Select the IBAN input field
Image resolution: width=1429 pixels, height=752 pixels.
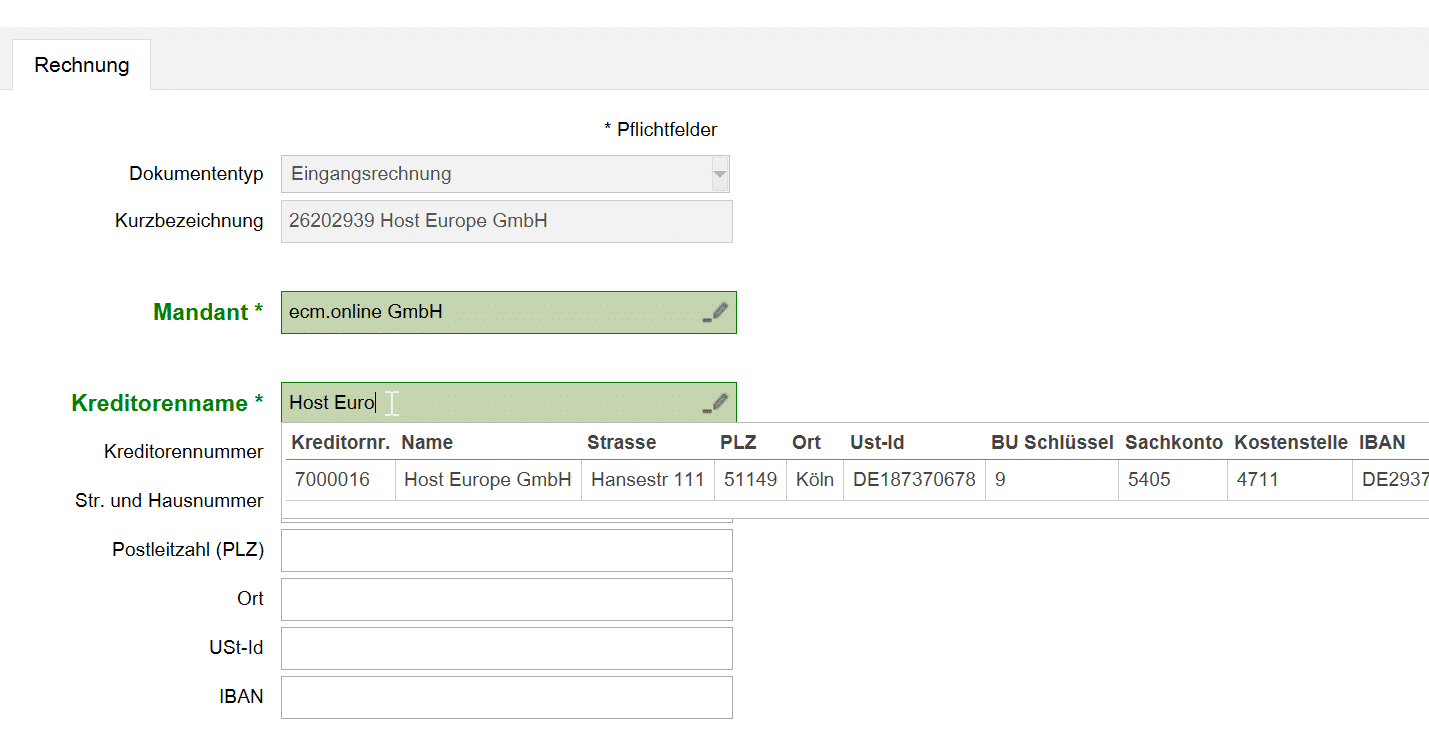506,698
